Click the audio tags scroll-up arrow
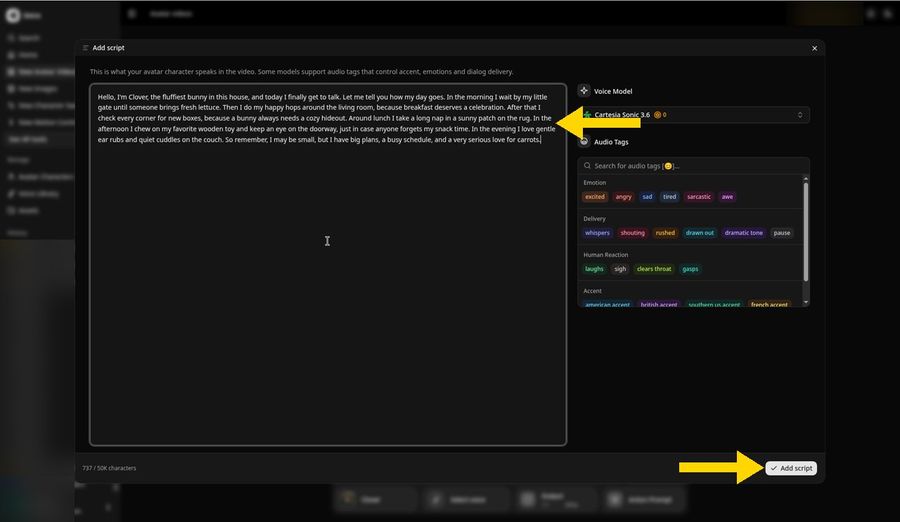 pos(806,179)
